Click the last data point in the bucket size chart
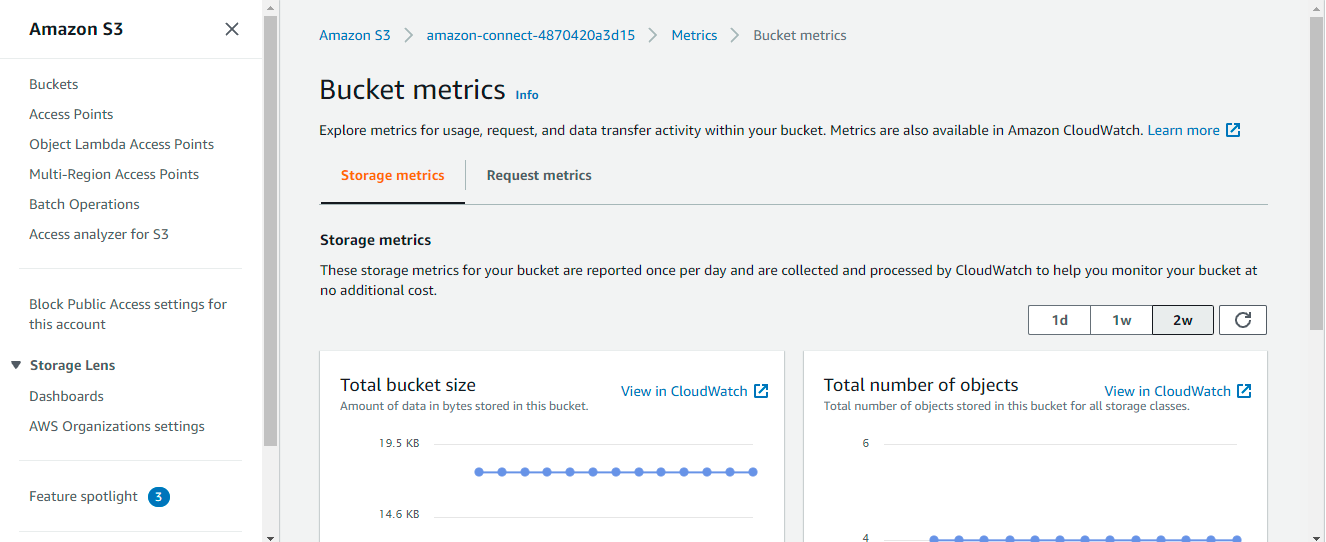Screen dimensions: 1326x542 tap(753, 472)
